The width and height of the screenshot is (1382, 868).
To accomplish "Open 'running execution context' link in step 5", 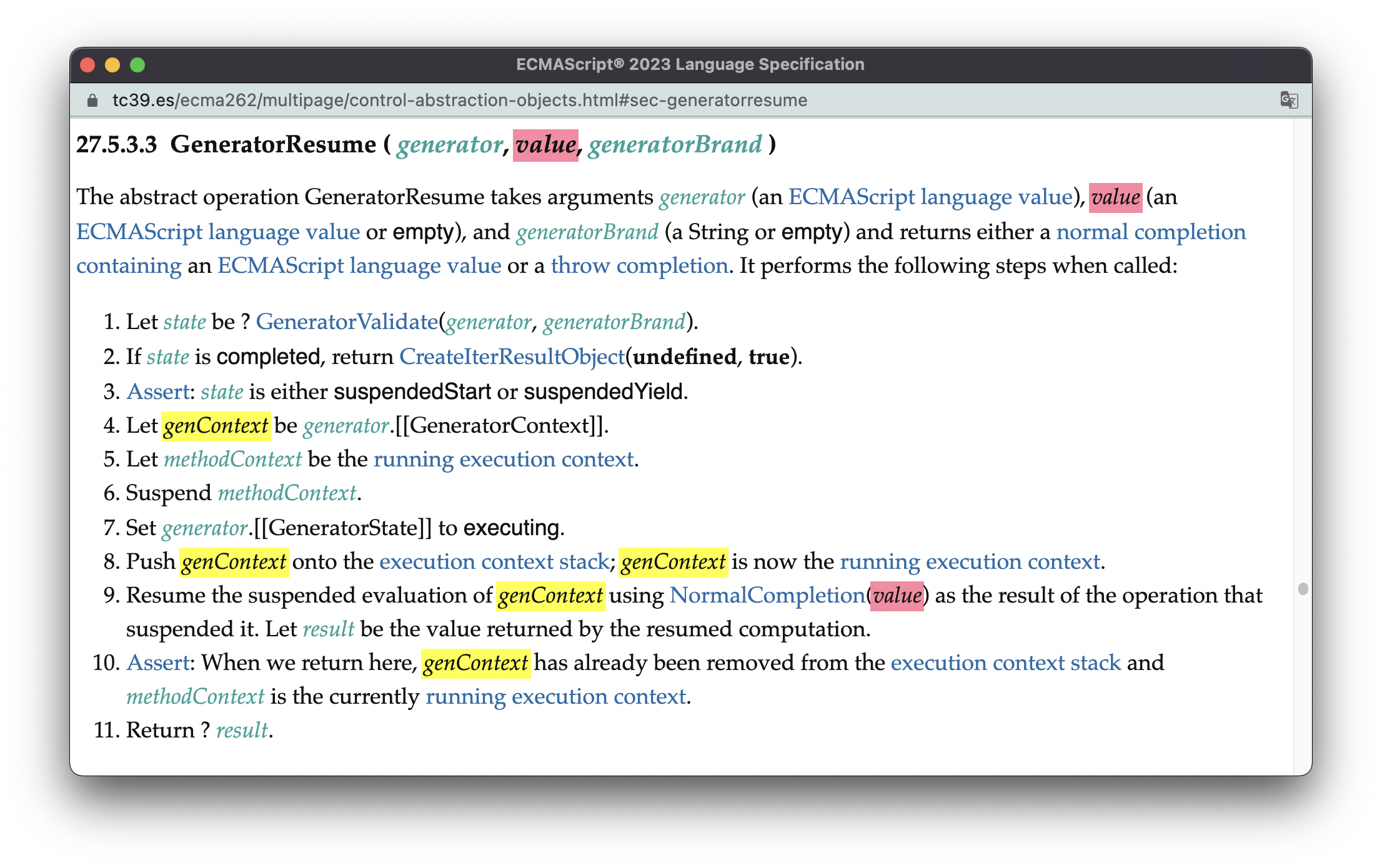I will coord(504,460).
